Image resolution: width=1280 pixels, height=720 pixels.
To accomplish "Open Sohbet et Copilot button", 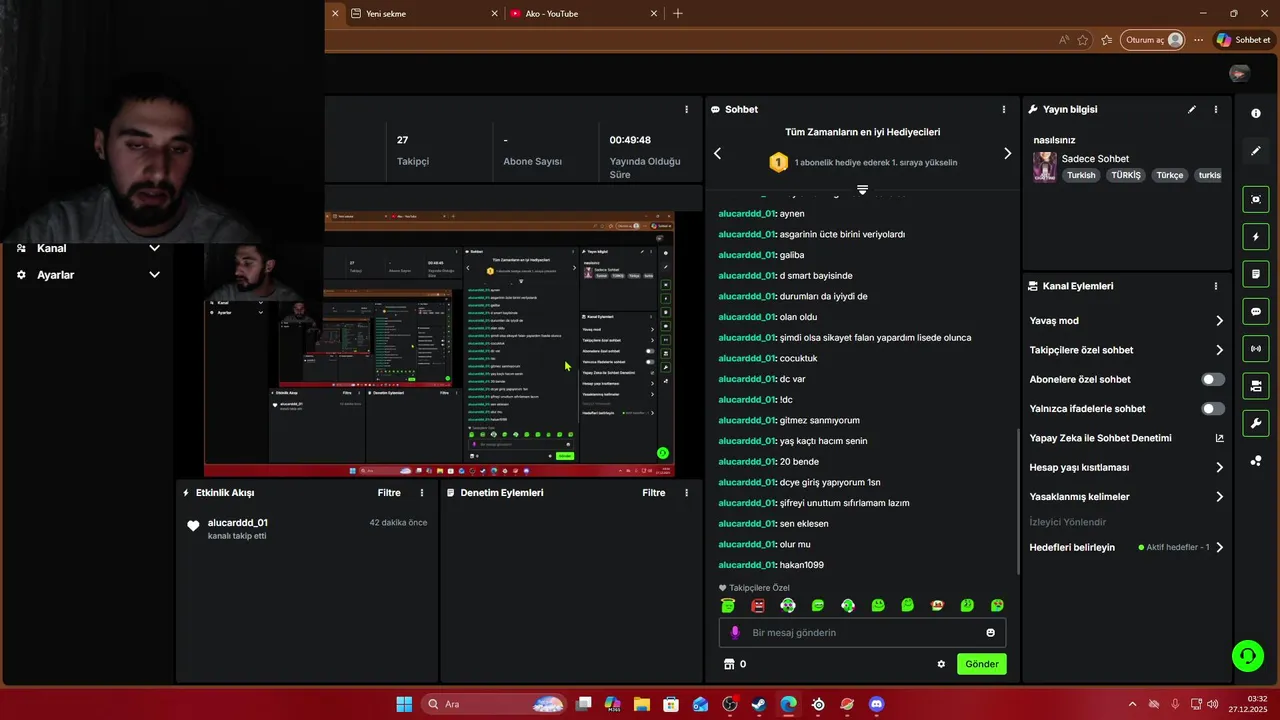I will (x=1243, y=40).
